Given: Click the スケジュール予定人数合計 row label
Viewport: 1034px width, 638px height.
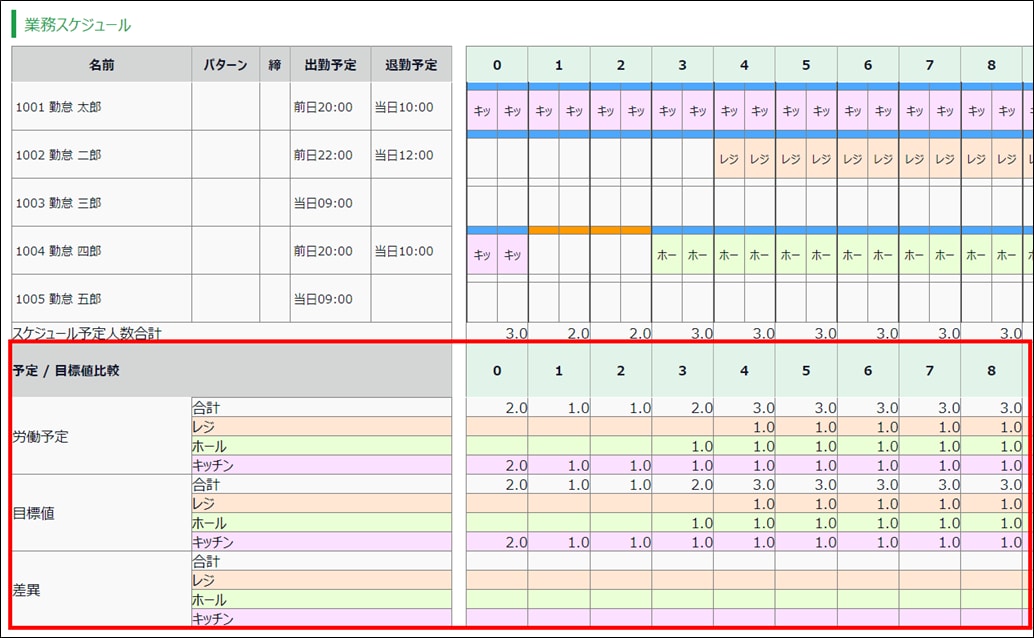Looking at the screenshot, I should pyautogui.click(x=86, y=333).
